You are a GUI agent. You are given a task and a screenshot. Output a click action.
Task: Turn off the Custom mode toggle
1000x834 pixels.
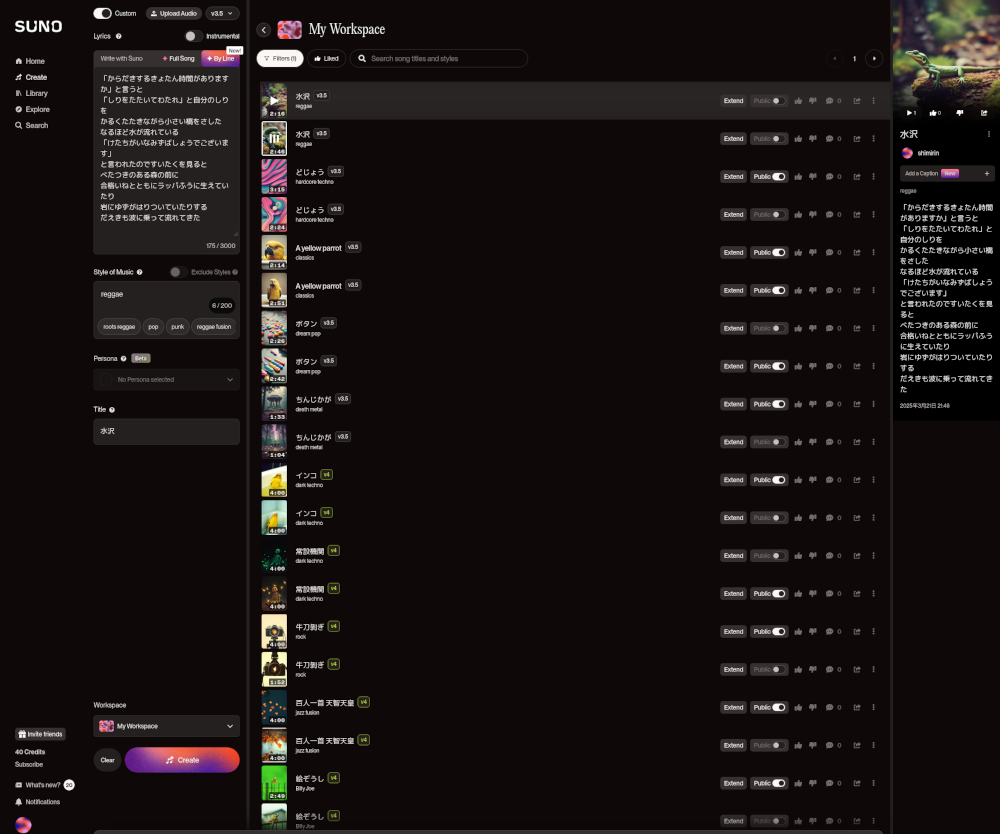(x=102, y=13)
